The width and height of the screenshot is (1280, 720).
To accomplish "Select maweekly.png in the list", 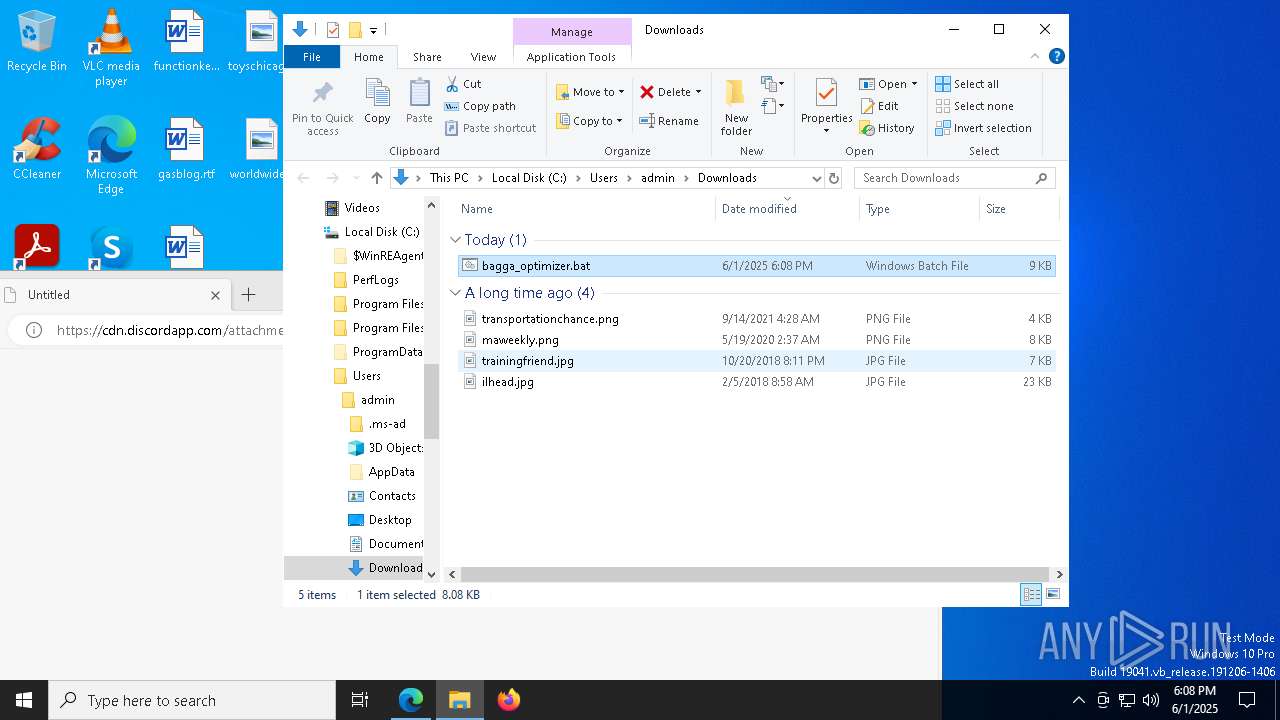I will [x=756, y=340].
